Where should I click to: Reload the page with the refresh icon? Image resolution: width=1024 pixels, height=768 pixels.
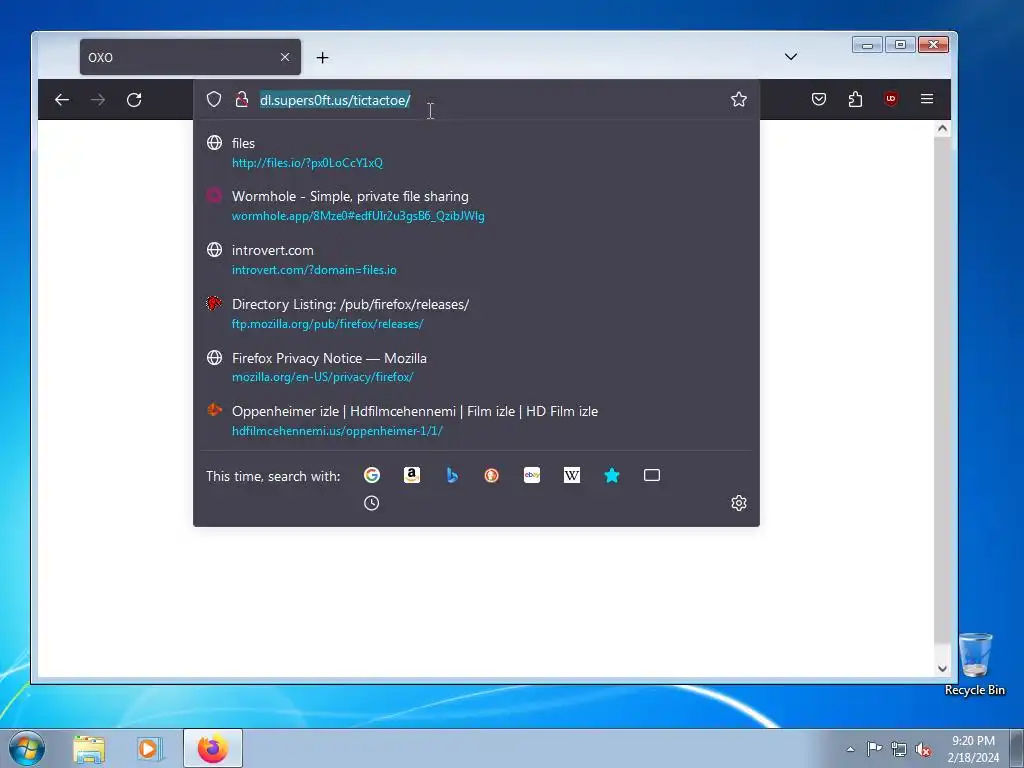[134, 99]
